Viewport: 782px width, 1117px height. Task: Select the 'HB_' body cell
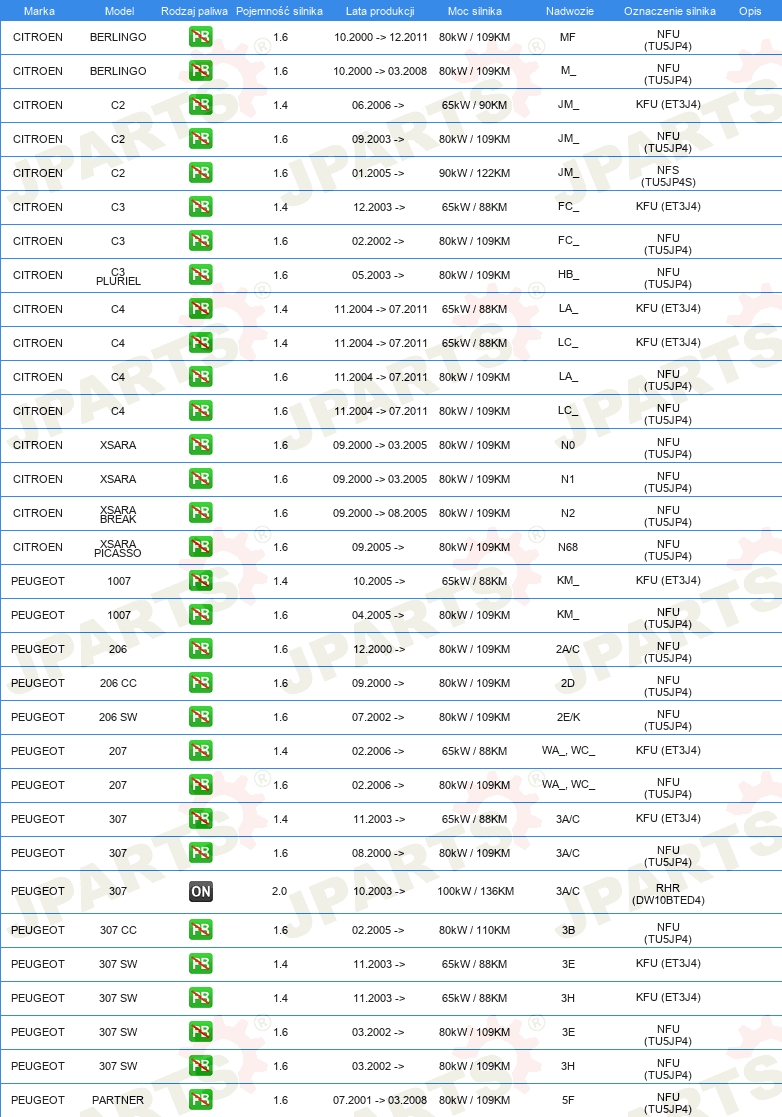coord(568,274)
